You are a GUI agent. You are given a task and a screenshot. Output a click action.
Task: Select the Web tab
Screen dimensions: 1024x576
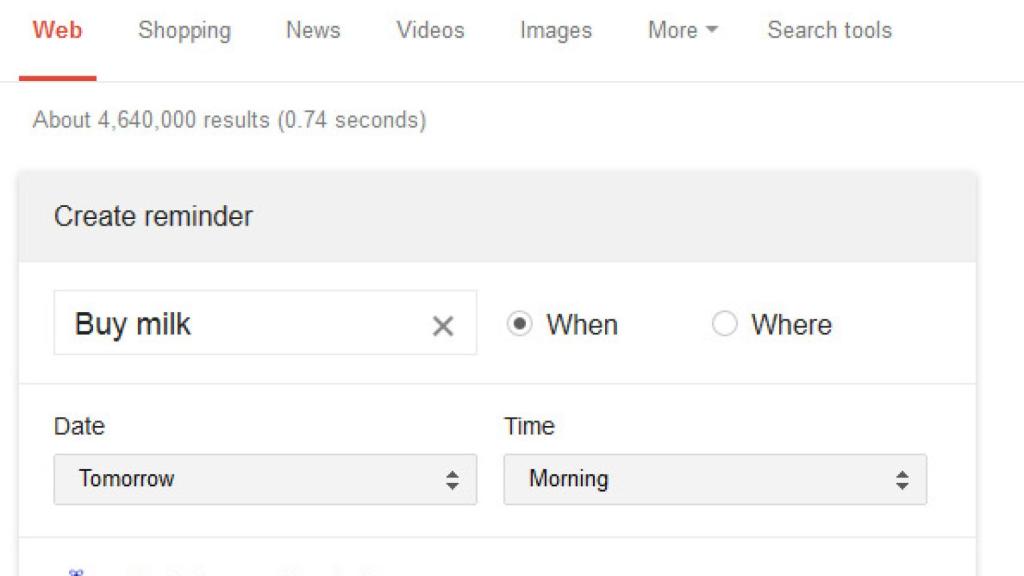[57, 30]
